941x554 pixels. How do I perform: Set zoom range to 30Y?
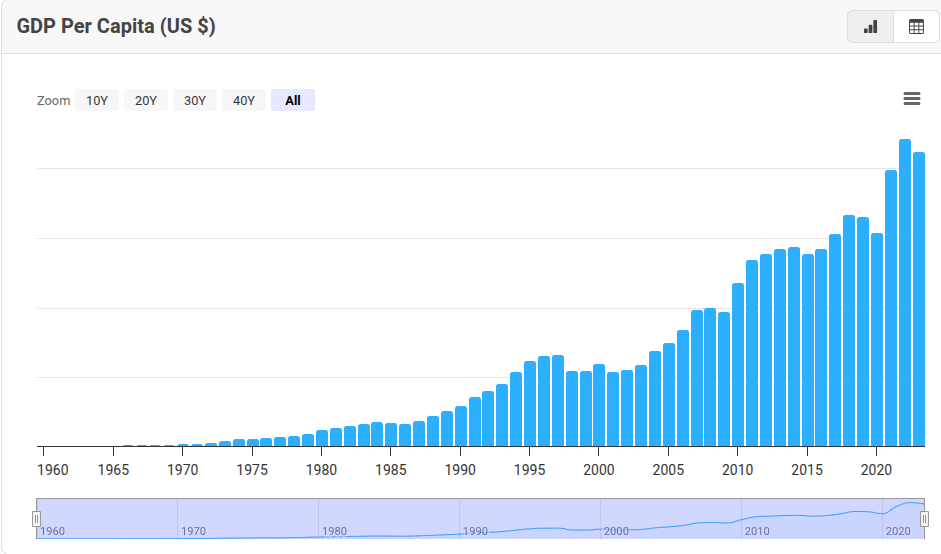click(x=194, y=100)
